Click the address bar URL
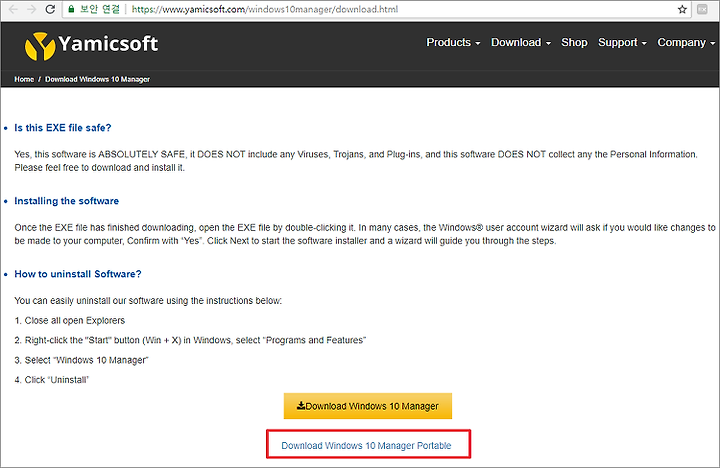The width and height of the screenshot is (720, 468). pyautogui.click(x=265, y=9)
